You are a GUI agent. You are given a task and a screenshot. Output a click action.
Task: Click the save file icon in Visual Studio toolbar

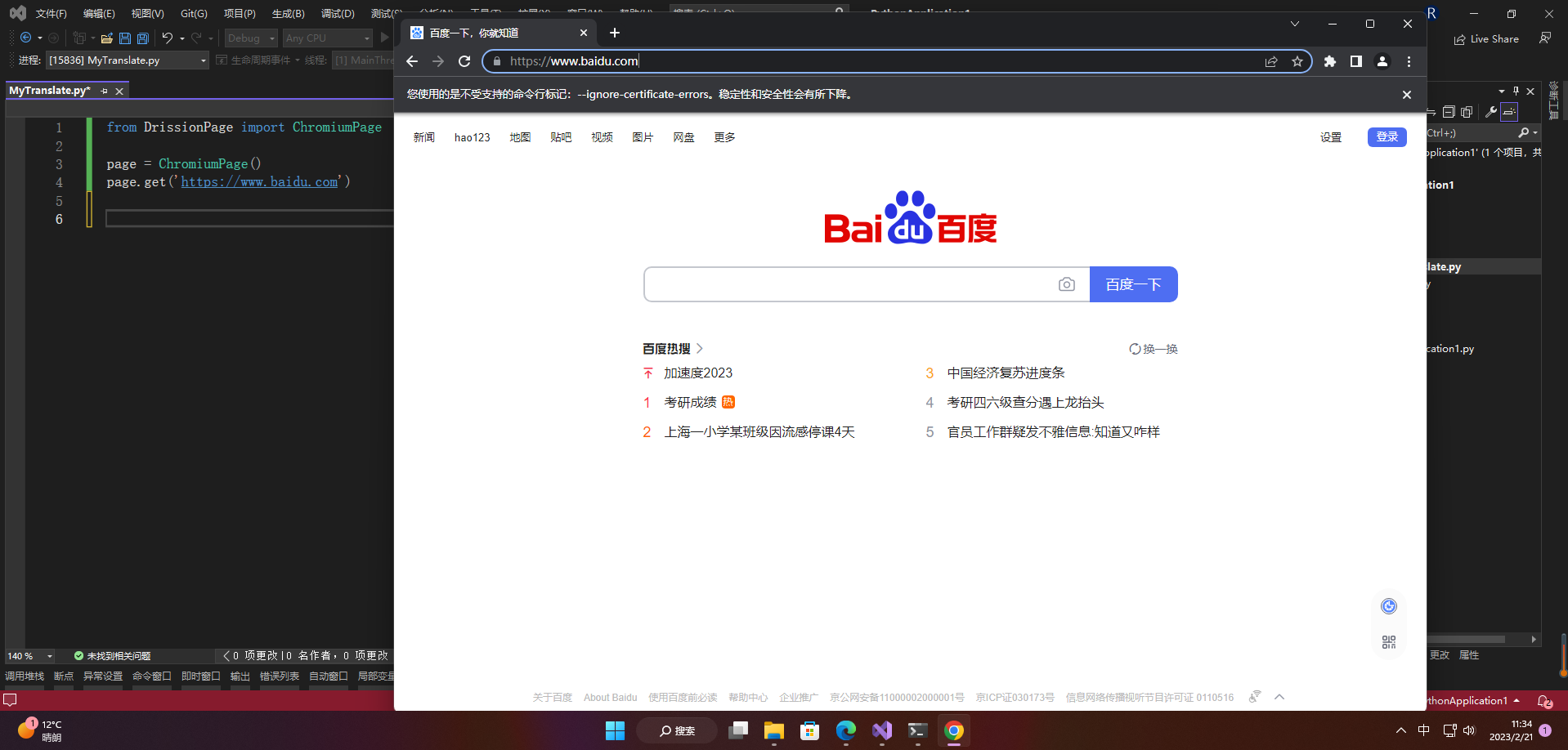[x=125, y=38]
